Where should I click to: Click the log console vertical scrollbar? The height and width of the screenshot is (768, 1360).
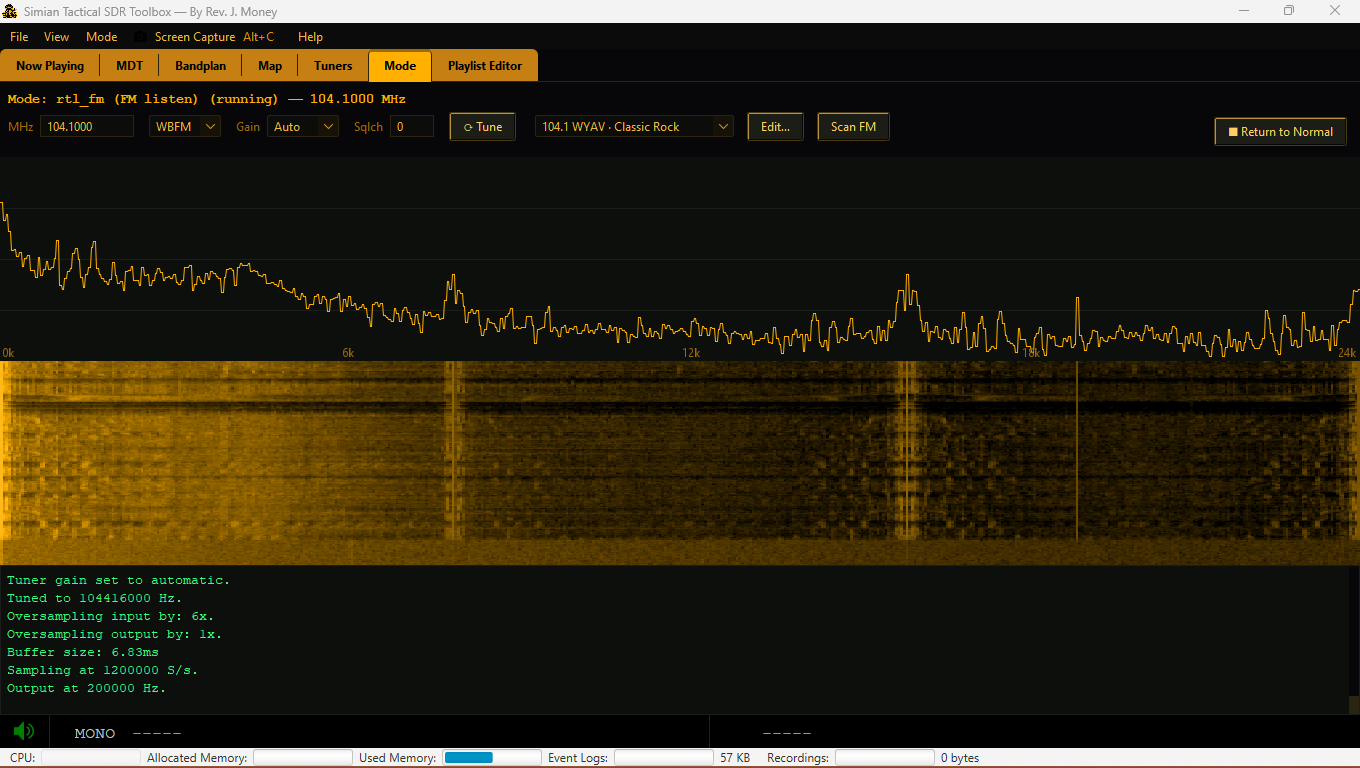pyautogui.click(x=1354, y=640)
